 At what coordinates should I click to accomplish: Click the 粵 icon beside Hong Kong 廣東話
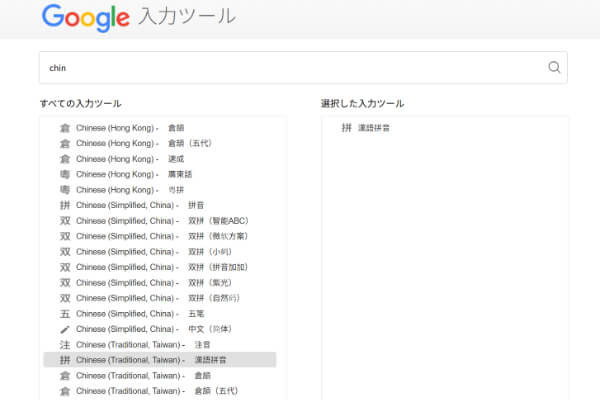[65, 174]
